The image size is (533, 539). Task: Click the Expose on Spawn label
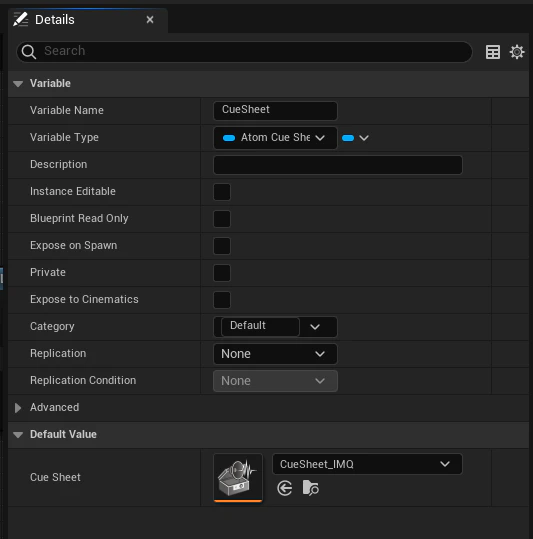click(x=74, y=245)
